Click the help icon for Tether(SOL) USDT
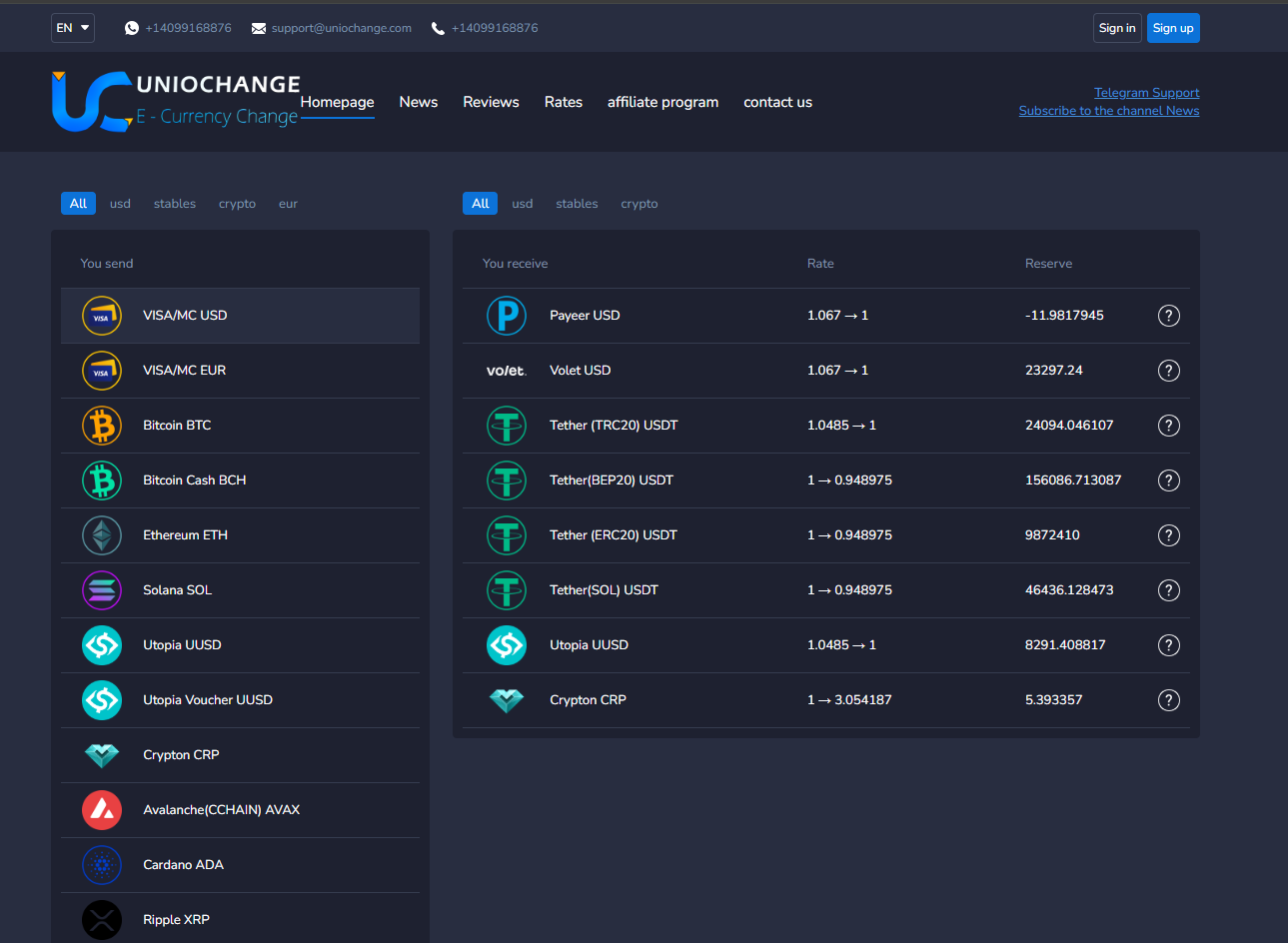 [1169, 590]
